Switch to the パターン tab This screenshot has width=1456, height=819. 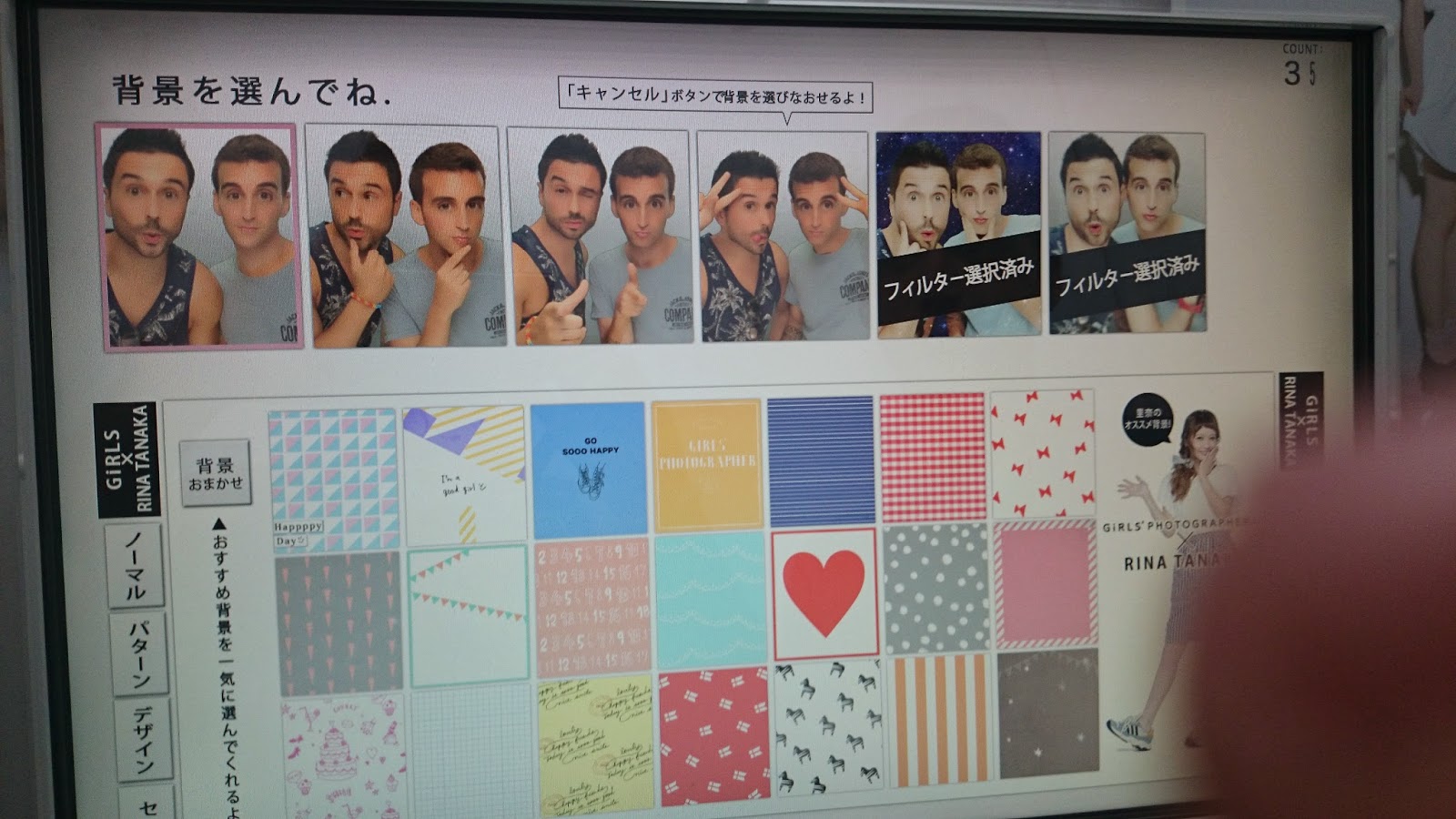point(139,653)
